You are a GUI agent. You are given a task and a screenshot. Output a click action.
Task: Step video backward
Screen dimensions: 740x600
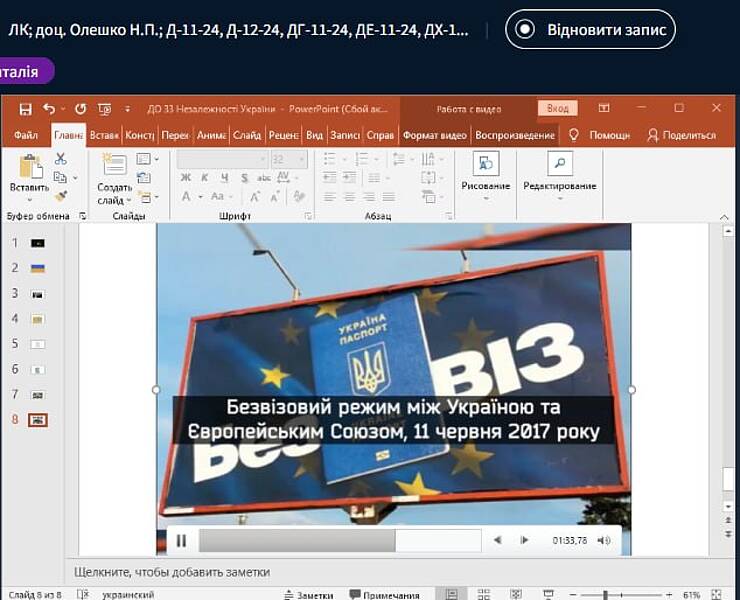[x=497, y=540]
